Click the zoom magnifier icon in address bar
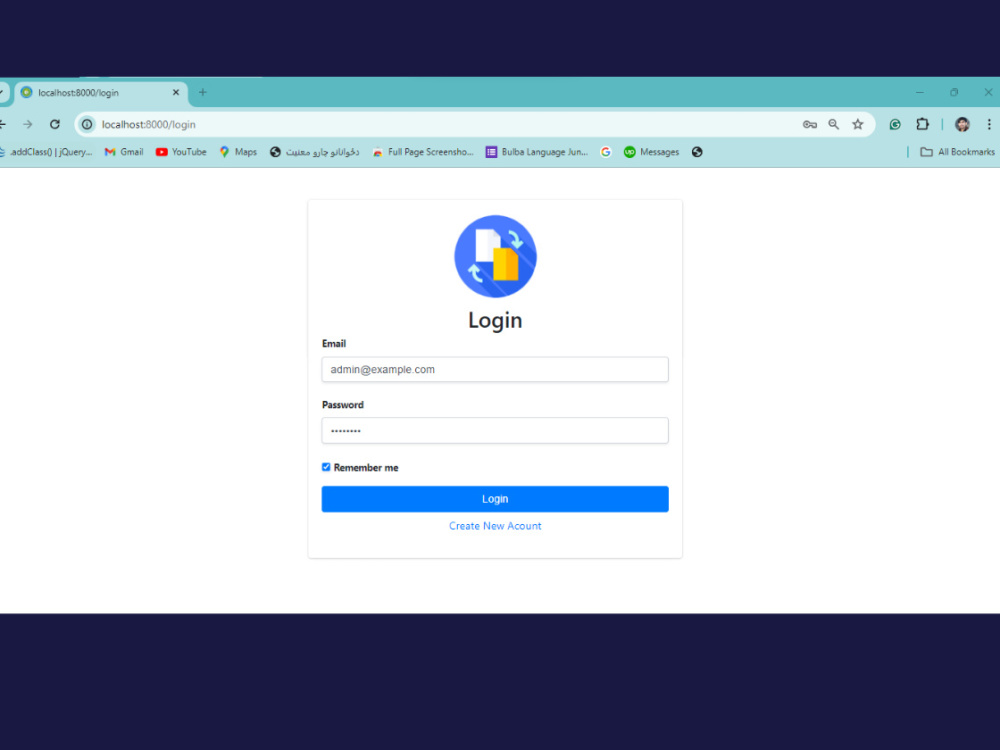This screenshot has height=750, width=1000. point(834,124)
